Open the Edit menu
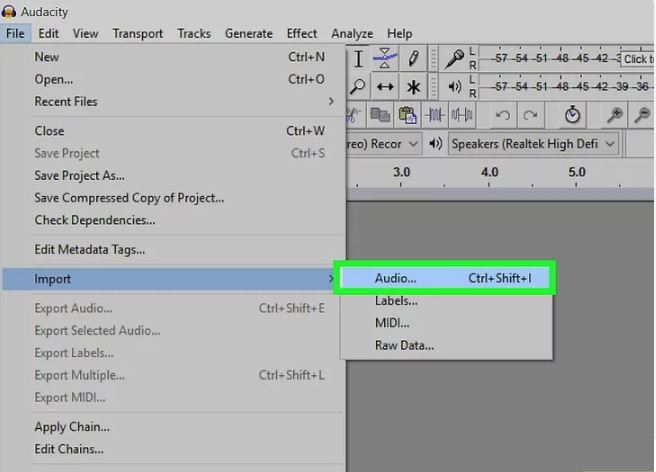656x472 pixels. pyautogui.click(x=49, y=33)
